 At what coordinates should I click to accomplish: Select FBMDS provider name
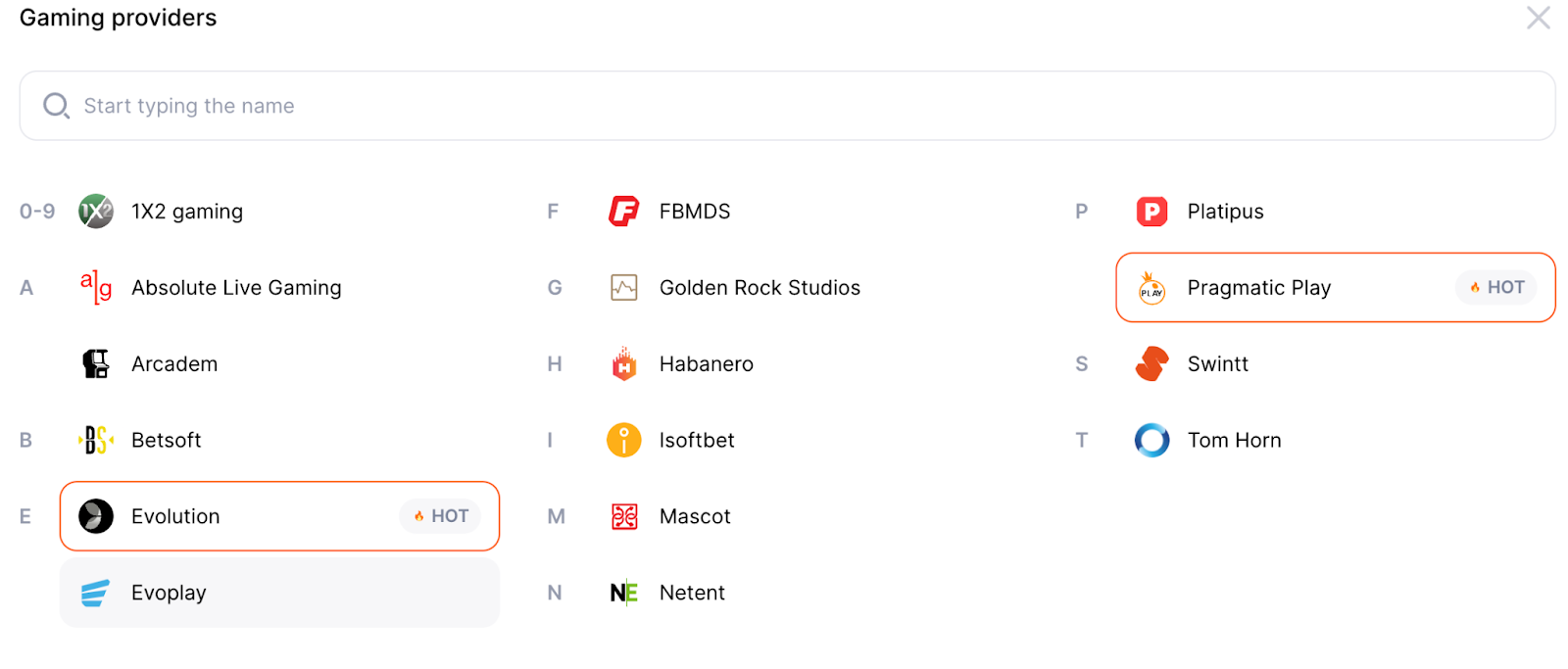(x=695, y=212)
